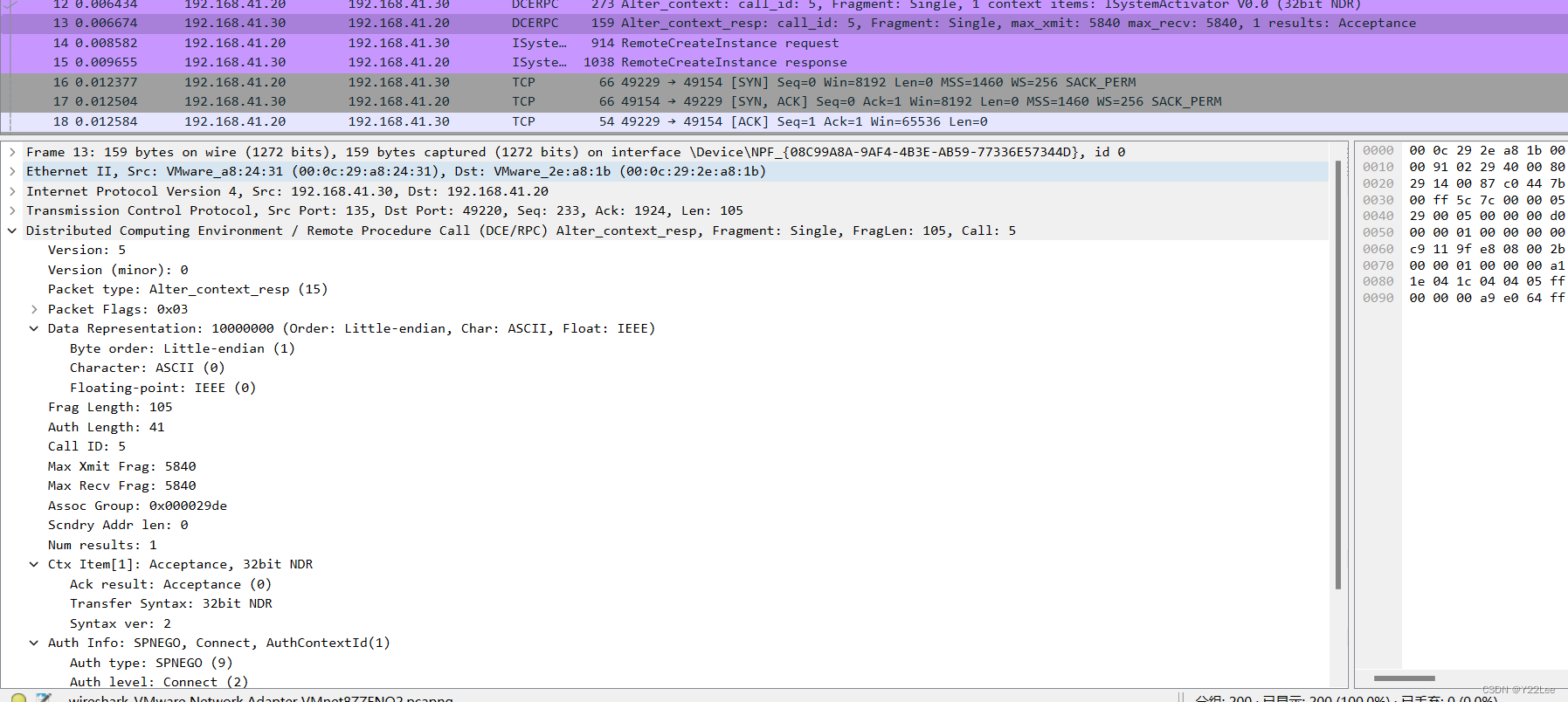The image size is (1568, 702).
Task: Select the 'Frag Length: 105' field
Action: pyautogui.click(x=110, y=407)
